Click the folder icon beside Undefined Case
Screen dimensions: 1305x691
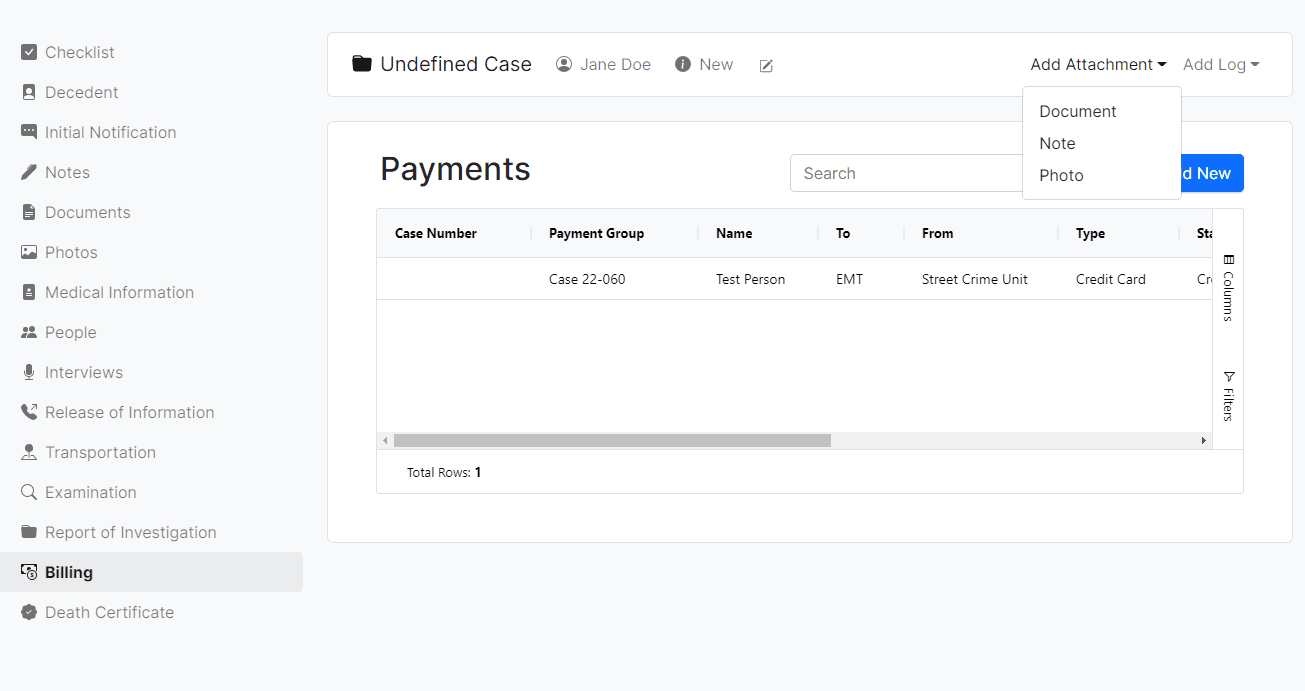pyautogui.click(x=361, y=63)
